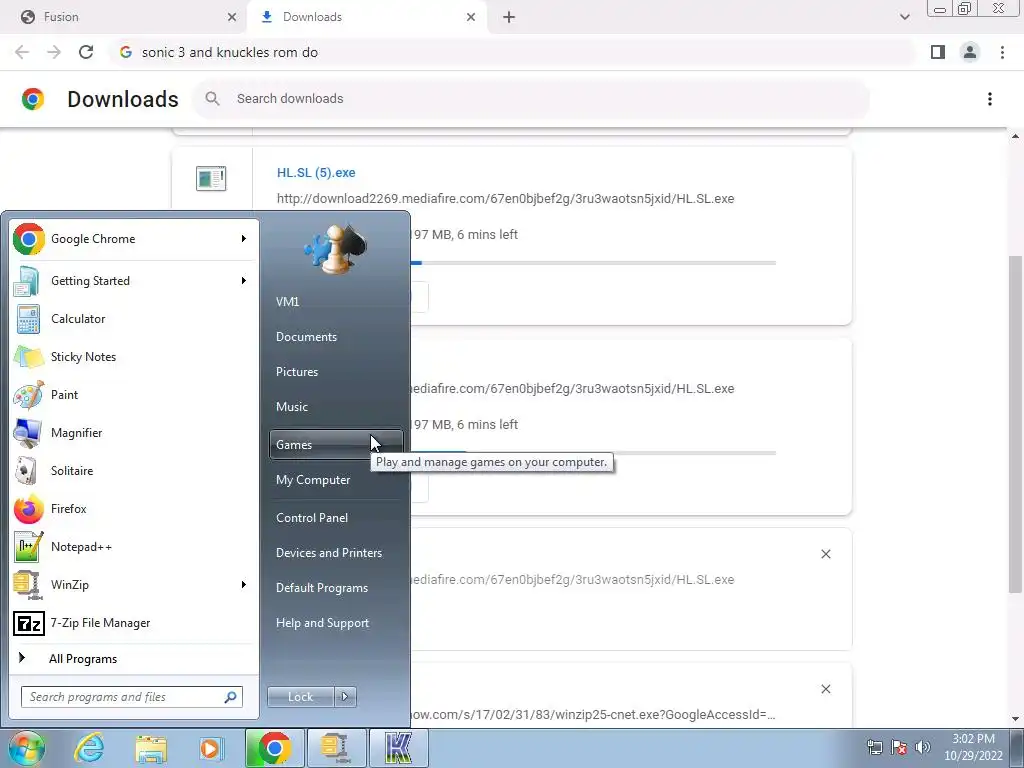Close the Fusion tab
The width and height of the screenshot is (1024, 768).
tap(232, 17)
